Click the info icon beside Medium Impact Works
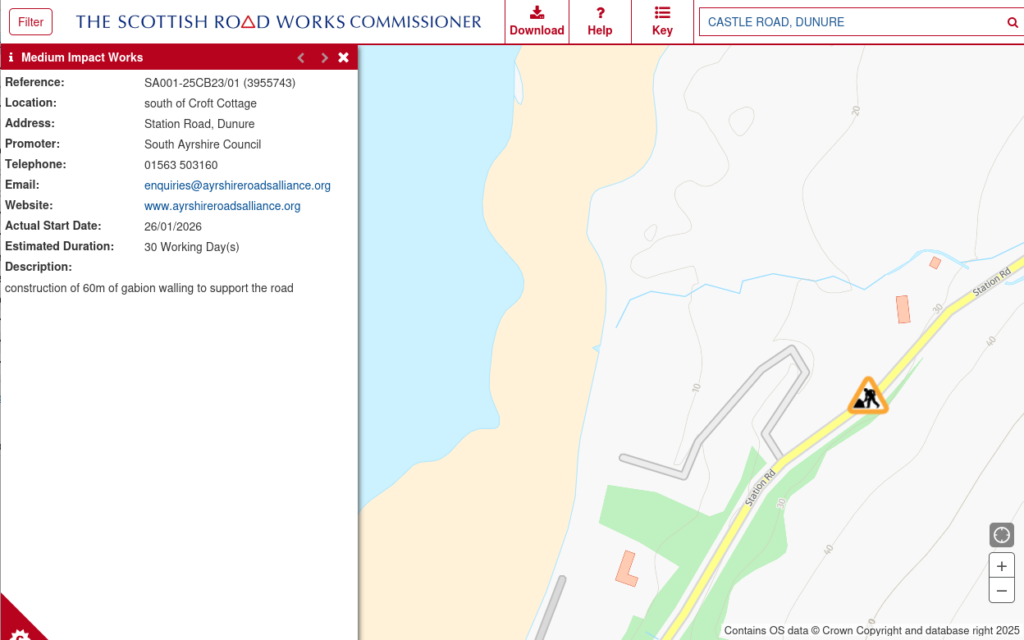Screen dimensions: 1024x640 tap(11, 58)
